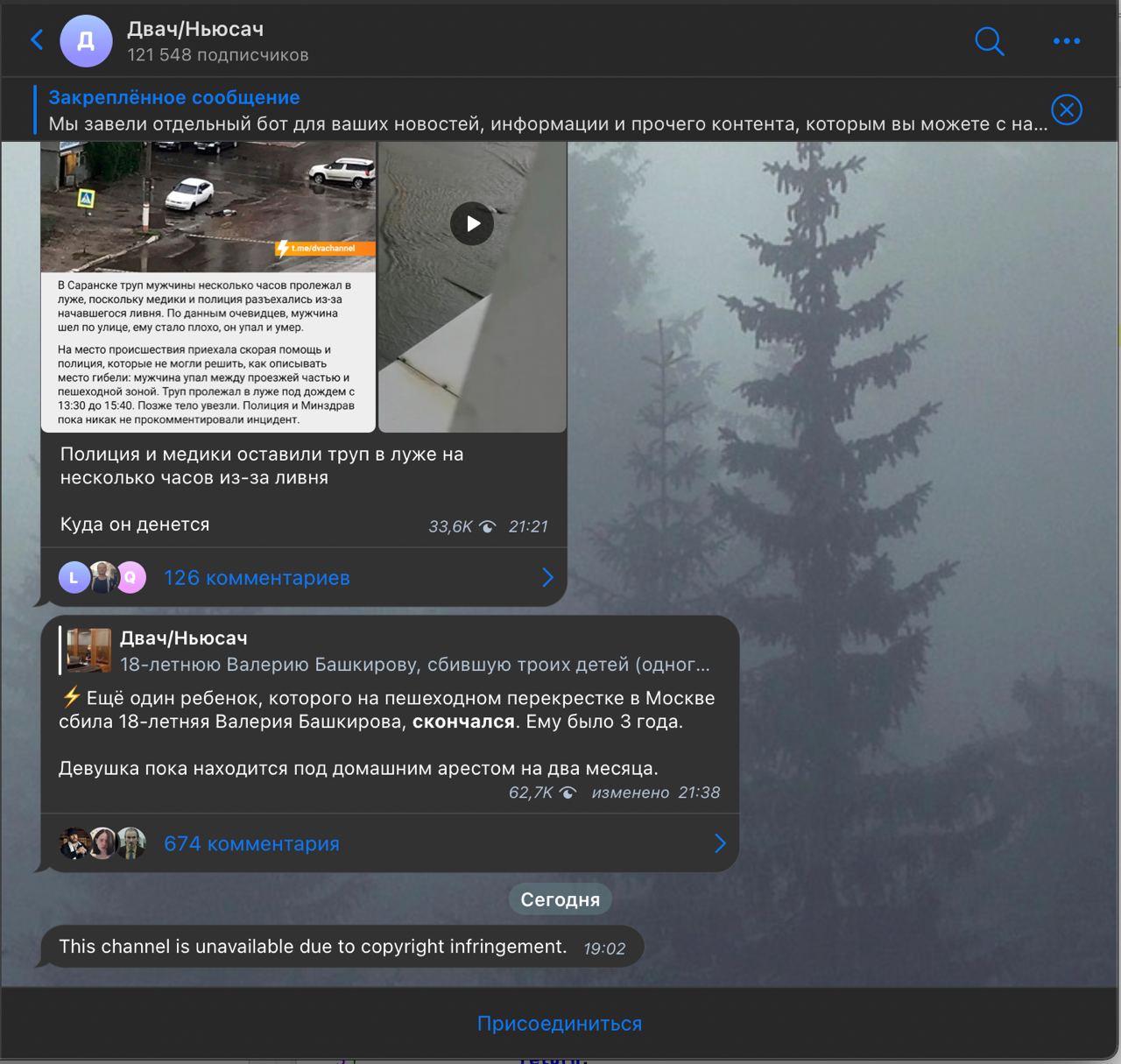The image size is (1121, 1064).
Task: Click the 19:02 timestamp of service message
Action: [604, 948]
